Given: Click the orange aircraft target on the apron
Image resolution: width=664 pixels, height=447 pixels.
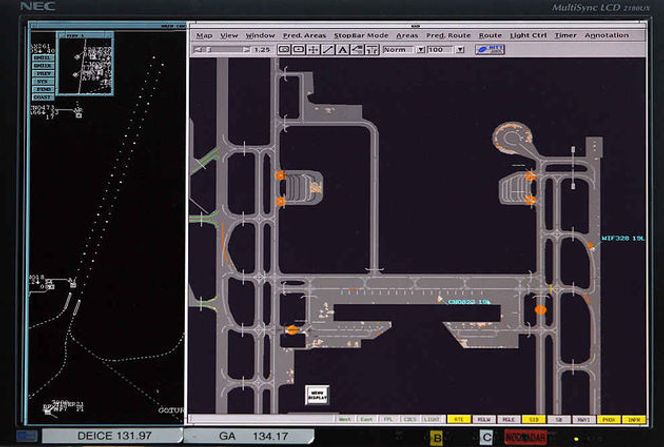Looking at the screenshot, I should (540, 310).
